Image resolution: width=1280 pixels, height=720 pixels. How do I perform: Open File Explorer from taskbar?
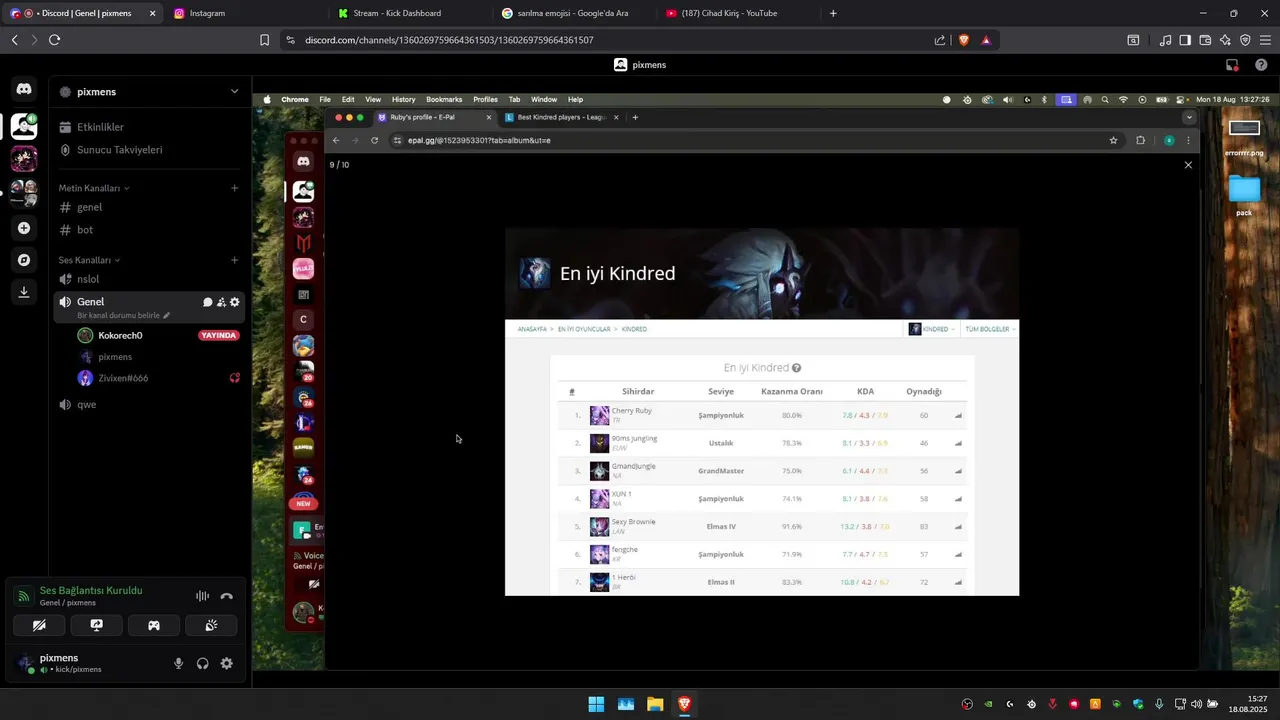655,704
